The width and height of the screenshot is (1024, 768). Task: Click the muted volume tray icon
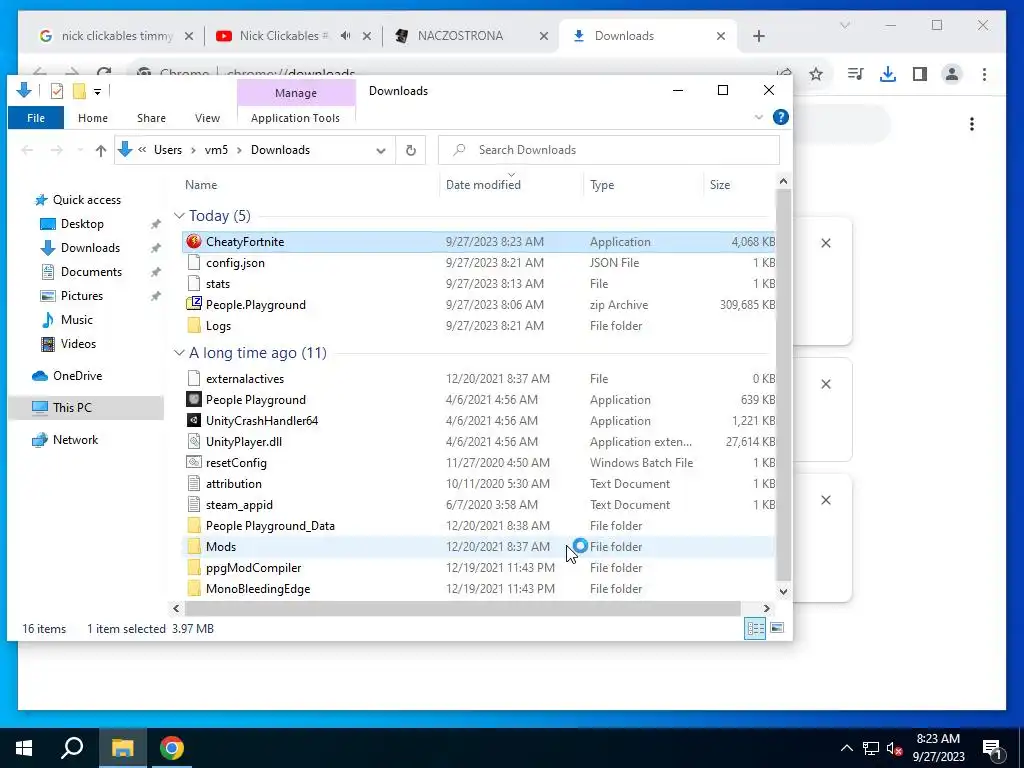click(x=895, y=748)
